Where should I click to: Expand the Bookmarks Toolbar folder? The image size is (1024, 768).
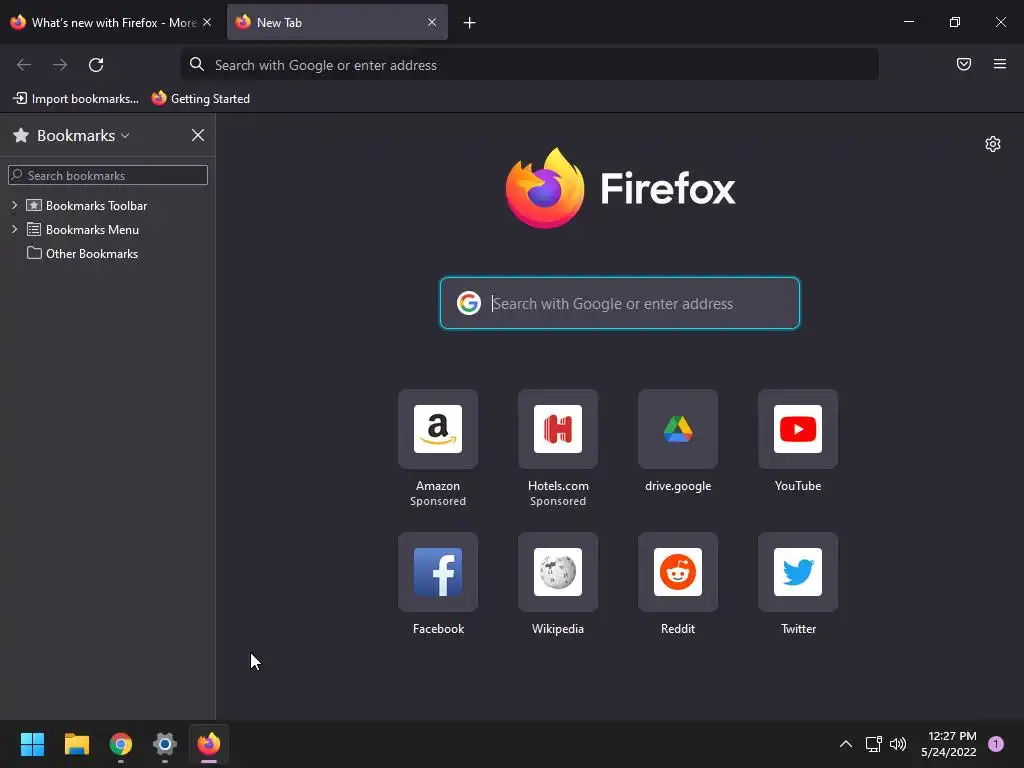[x=14, y=205]
